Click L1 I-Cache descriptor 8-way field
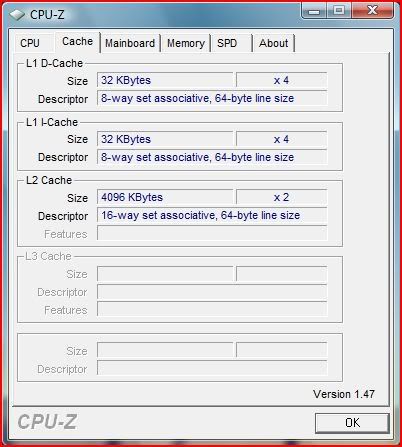 pos(212,157)
